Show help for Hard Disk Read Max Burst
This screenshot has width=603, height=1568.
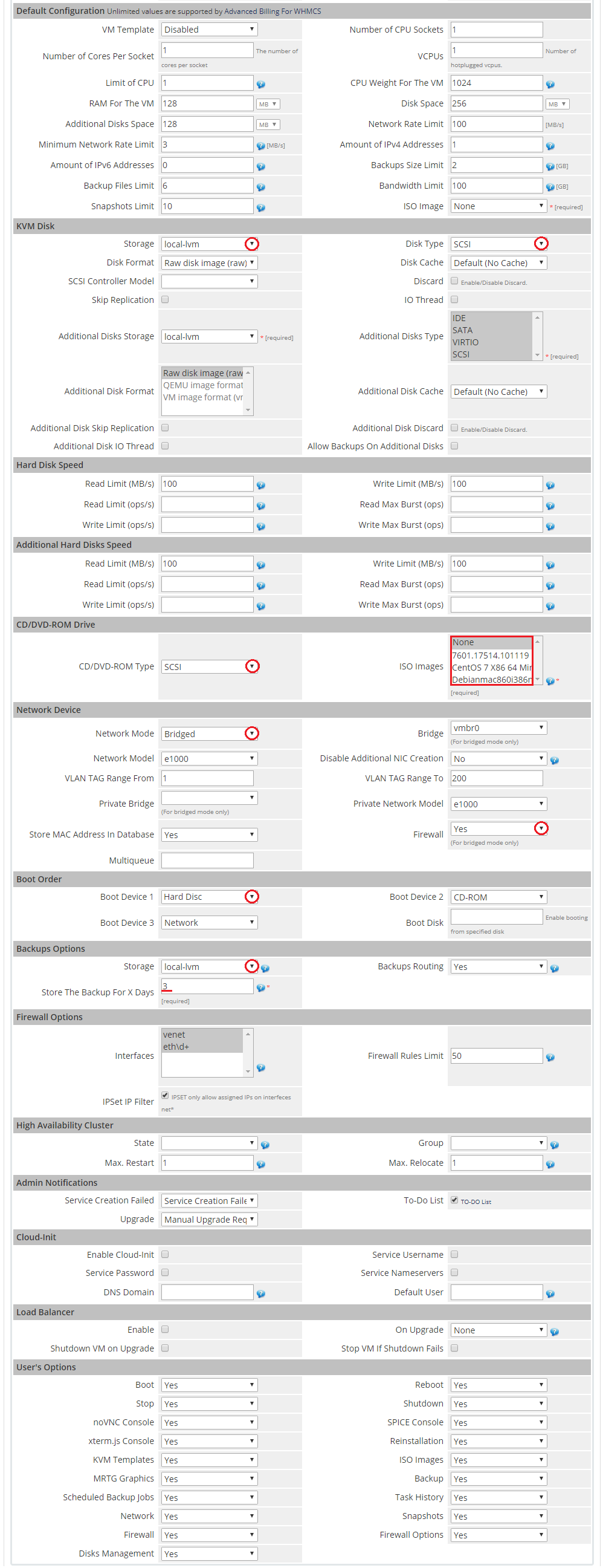(x=550, y=506)
